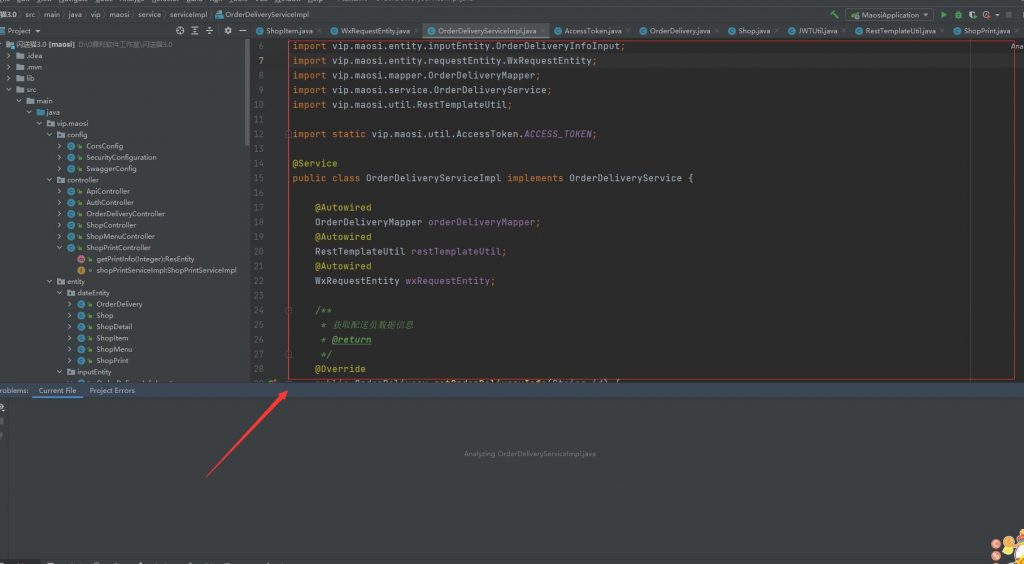Screen dimensions: 1024x564
Task: Click the fold marker at line 12
Action: (x=288, y=134)
